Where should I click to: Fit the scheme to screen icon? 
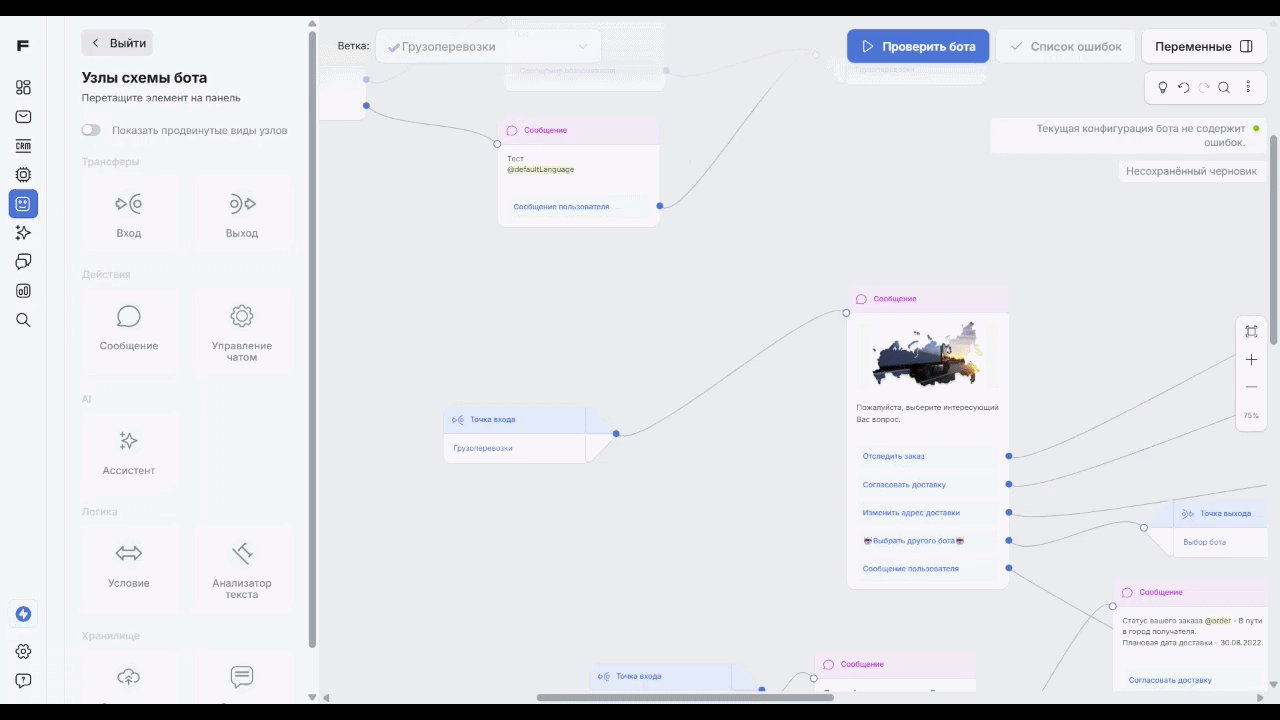[x=1251, y=331]
